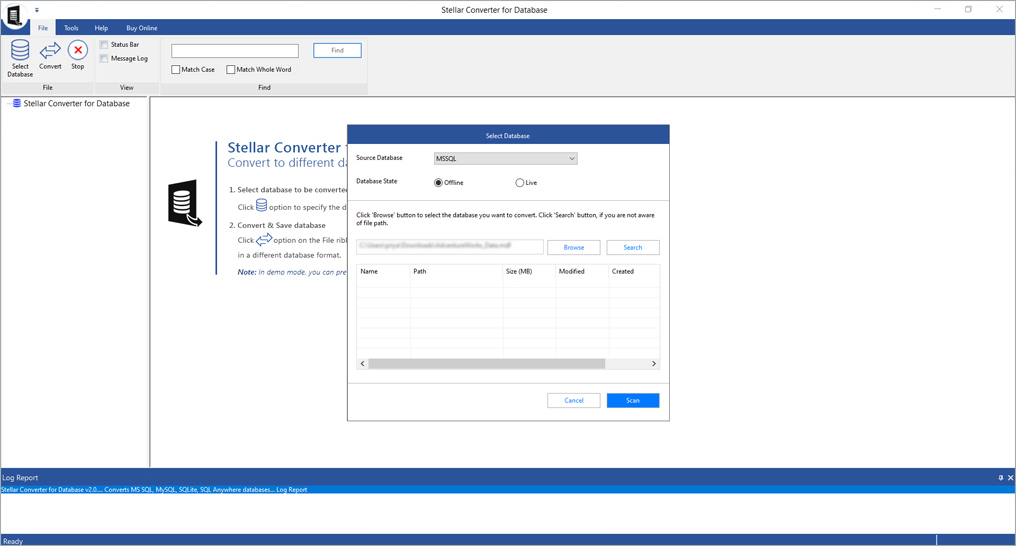Click the Find text input field
Screen dimensions: 1016x546
(x=235, y=51)
